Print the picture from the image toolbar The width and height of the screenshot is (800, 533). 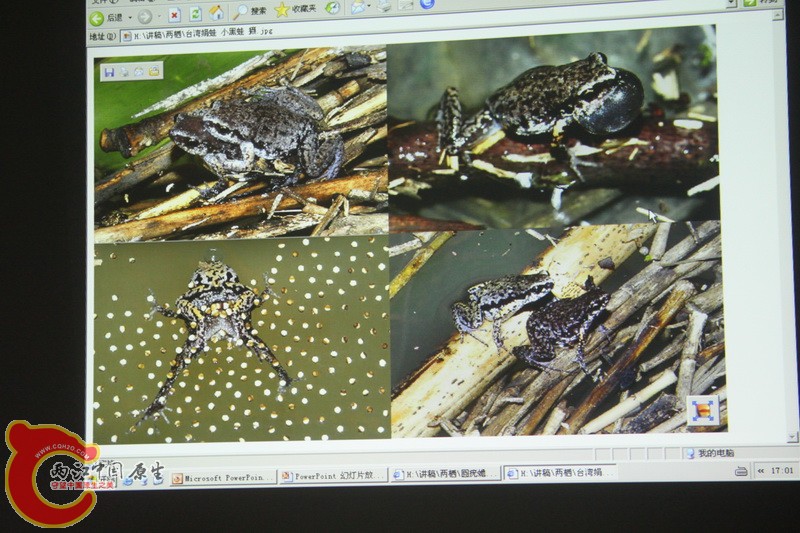pos(124,72)
